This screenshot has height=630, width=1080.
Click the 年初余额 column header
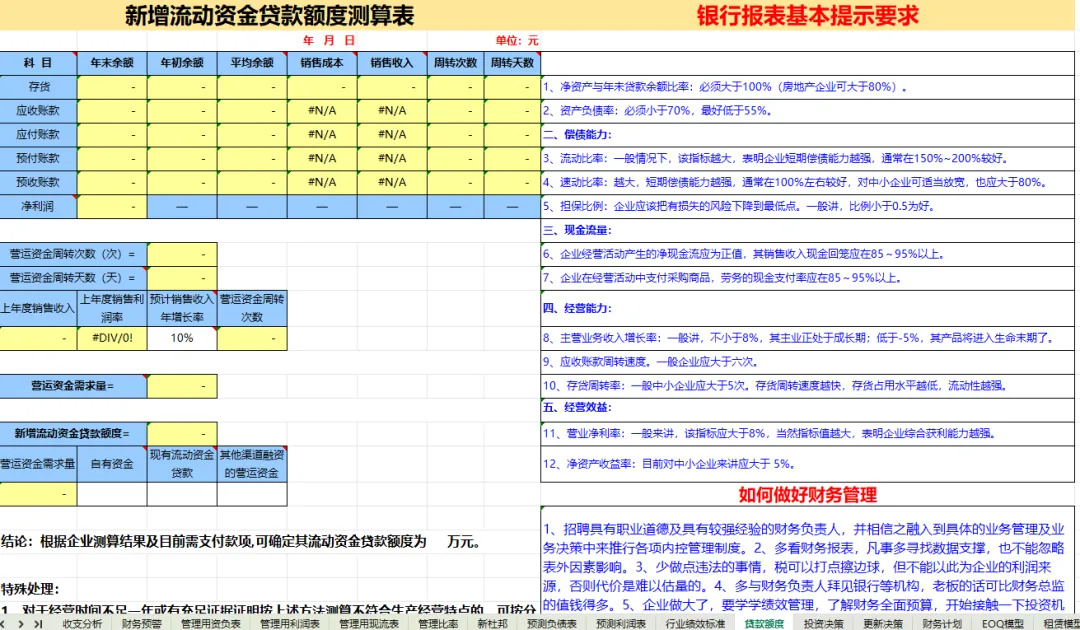pos(182,63)
